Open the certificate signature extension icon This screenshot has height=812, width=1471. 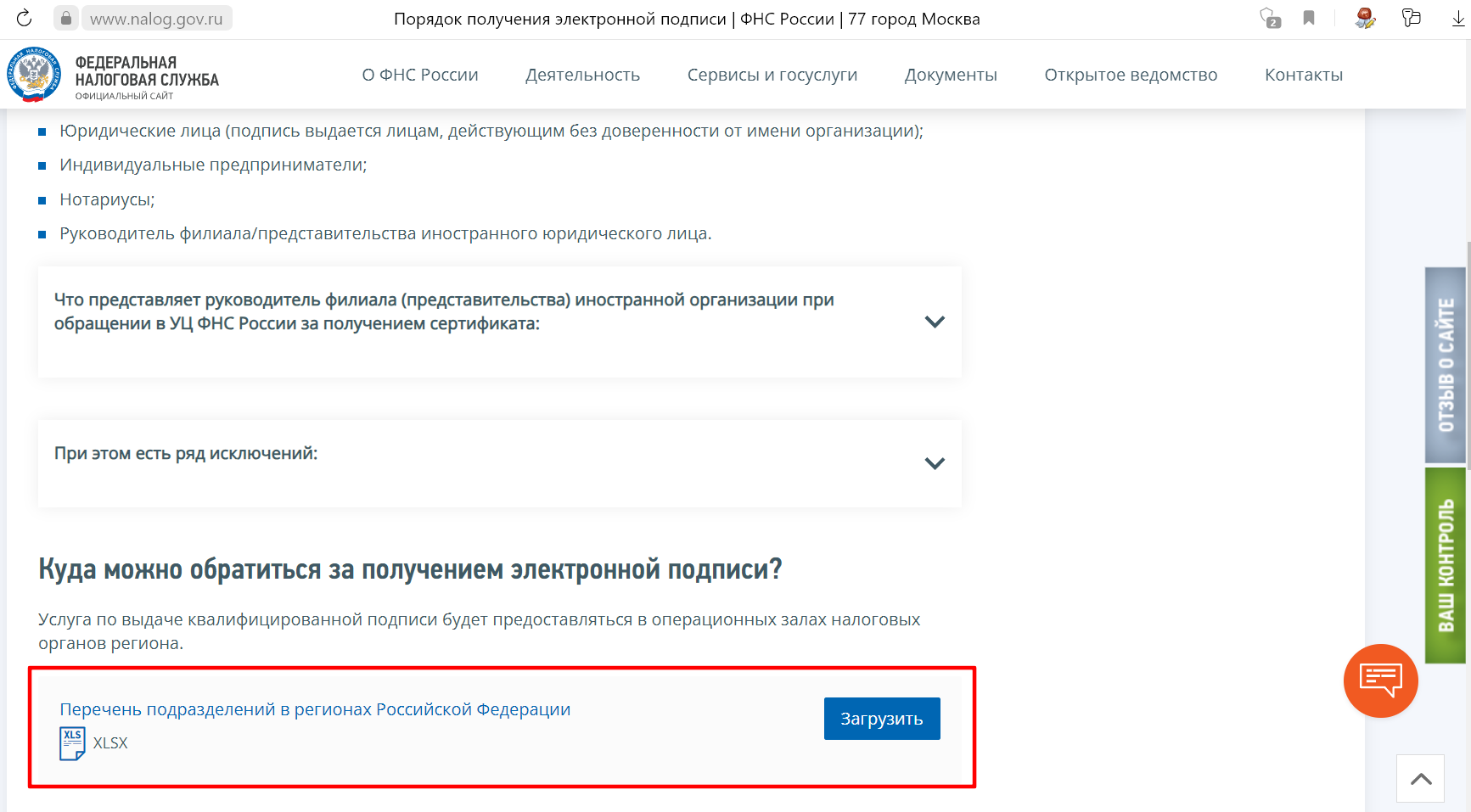pos(1365,18)
